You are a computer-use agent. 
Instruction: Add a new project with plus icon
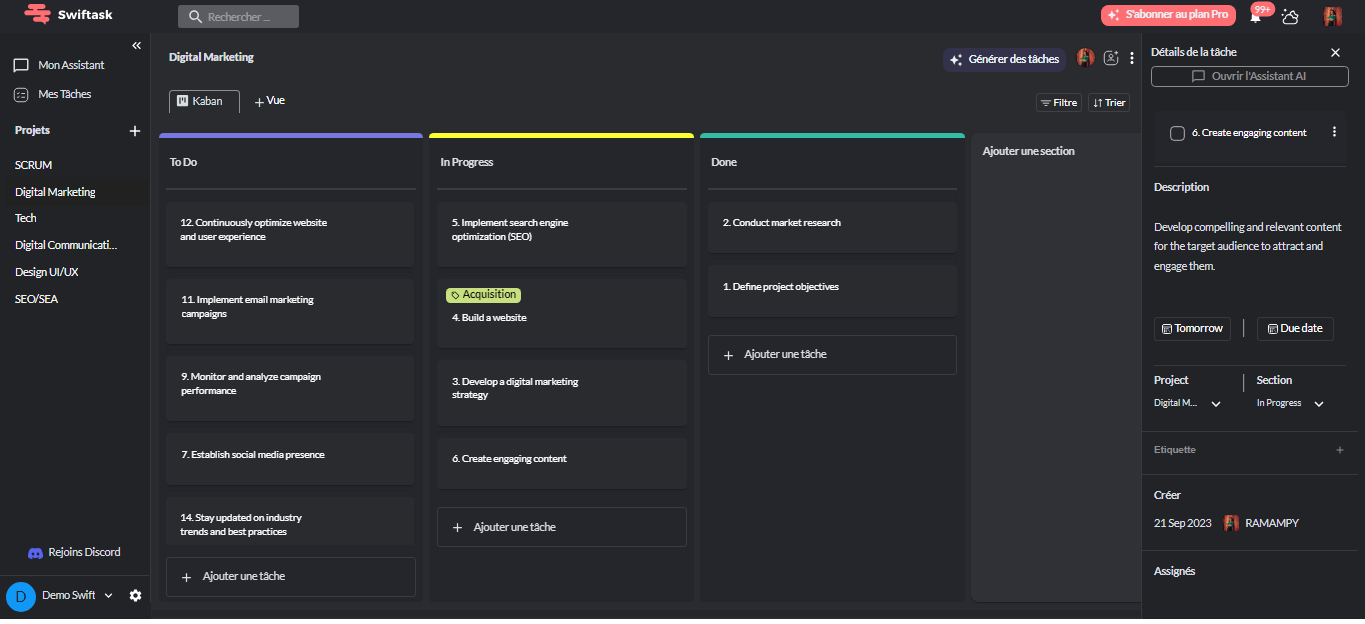tap(135, 131)
